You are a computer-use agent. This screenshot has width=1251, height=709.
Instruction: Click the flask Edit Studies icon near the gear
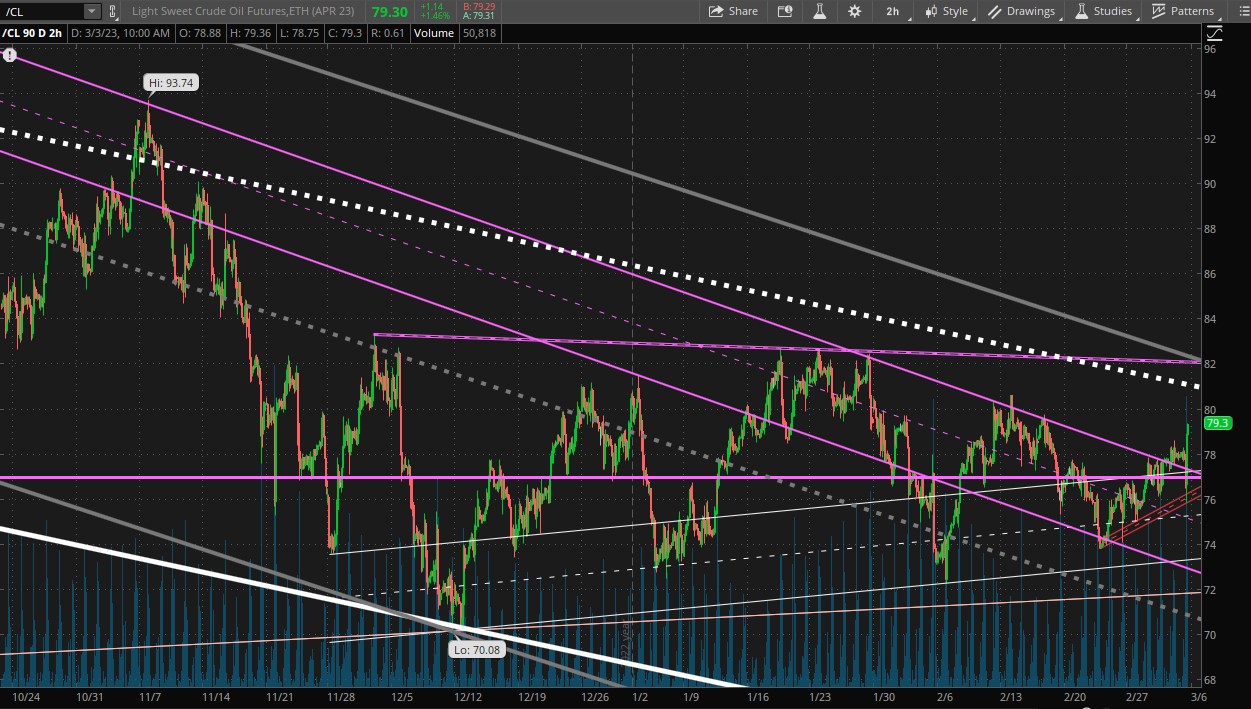pyautogui.click(x=819, y=11)
